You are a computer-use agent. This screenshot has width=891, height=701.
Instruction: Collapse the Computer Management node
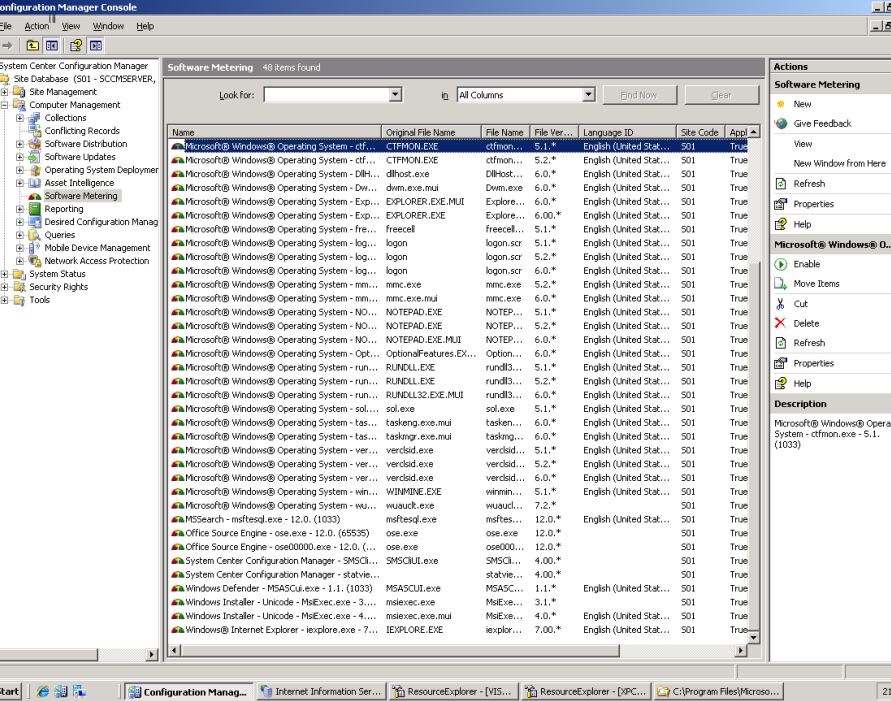[5, 105]
